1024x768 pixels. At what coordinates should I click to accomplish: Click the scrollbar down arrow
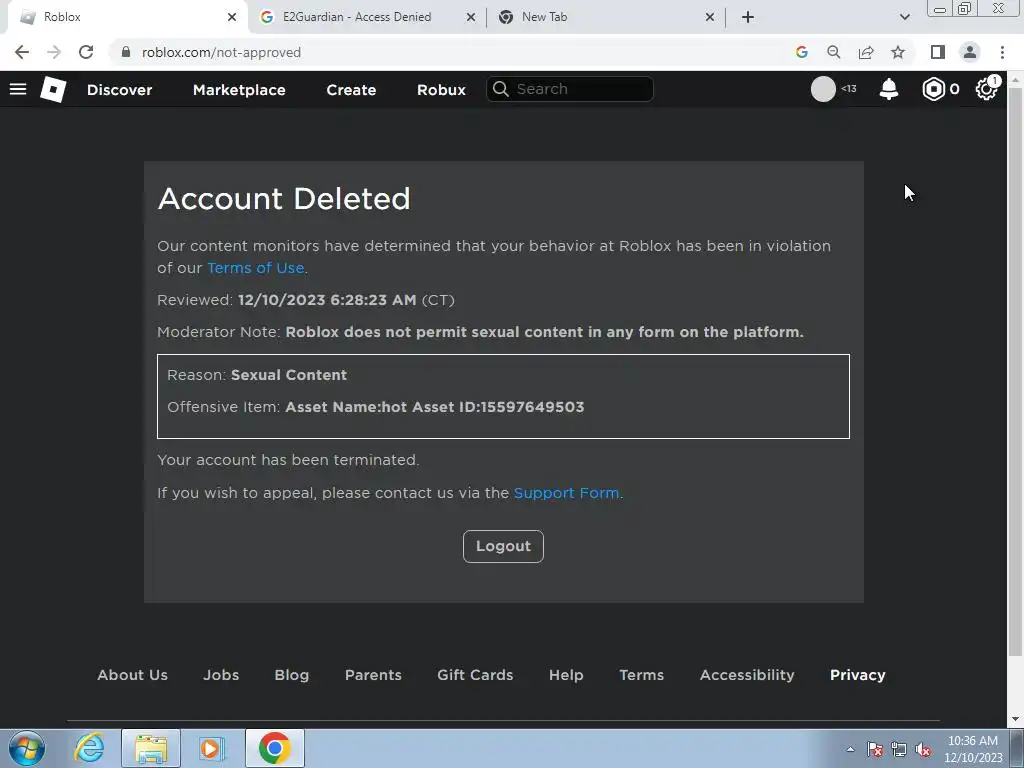click(x=1015, y=720)
